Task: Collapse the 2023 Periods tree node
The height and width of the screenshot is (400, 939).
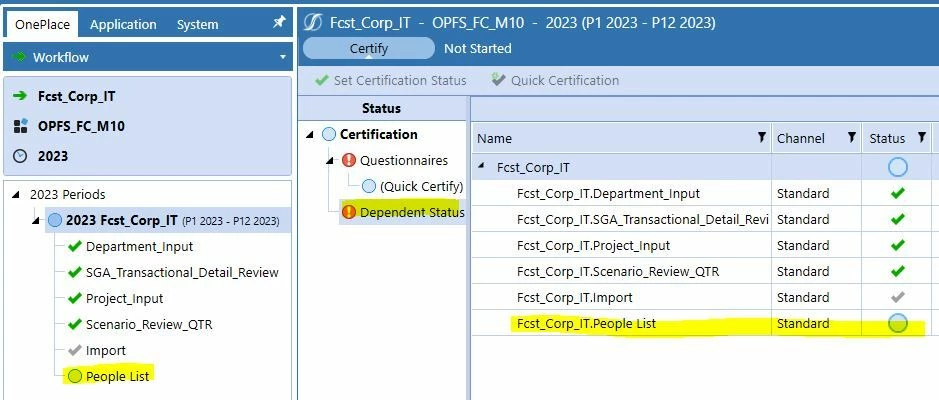Action: [x=16, y=195]
